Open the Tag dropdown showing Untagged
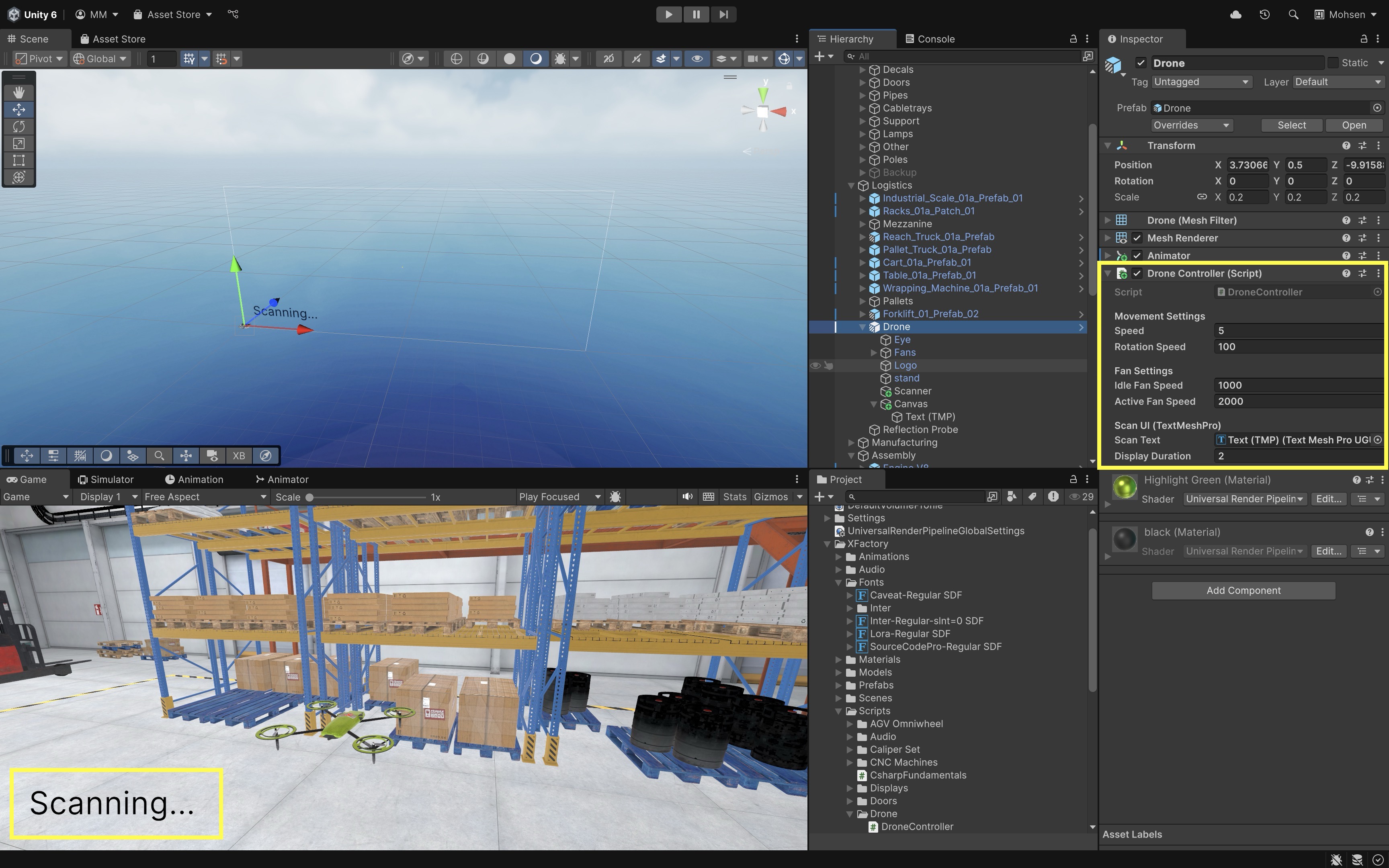Image resolution: width=1389 pixels, height=868 pixels. click(1200, 82)
